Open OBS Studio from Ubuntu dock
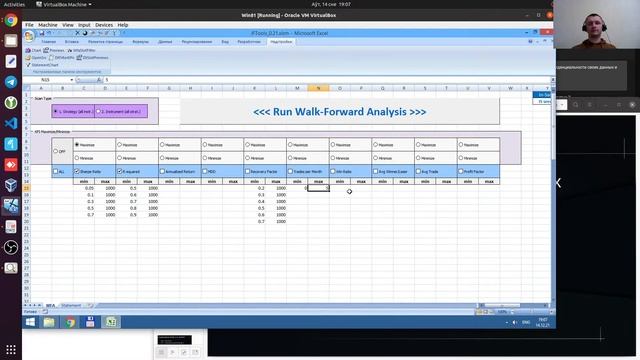This screenshot has height=360, width=640. point(11,247)
